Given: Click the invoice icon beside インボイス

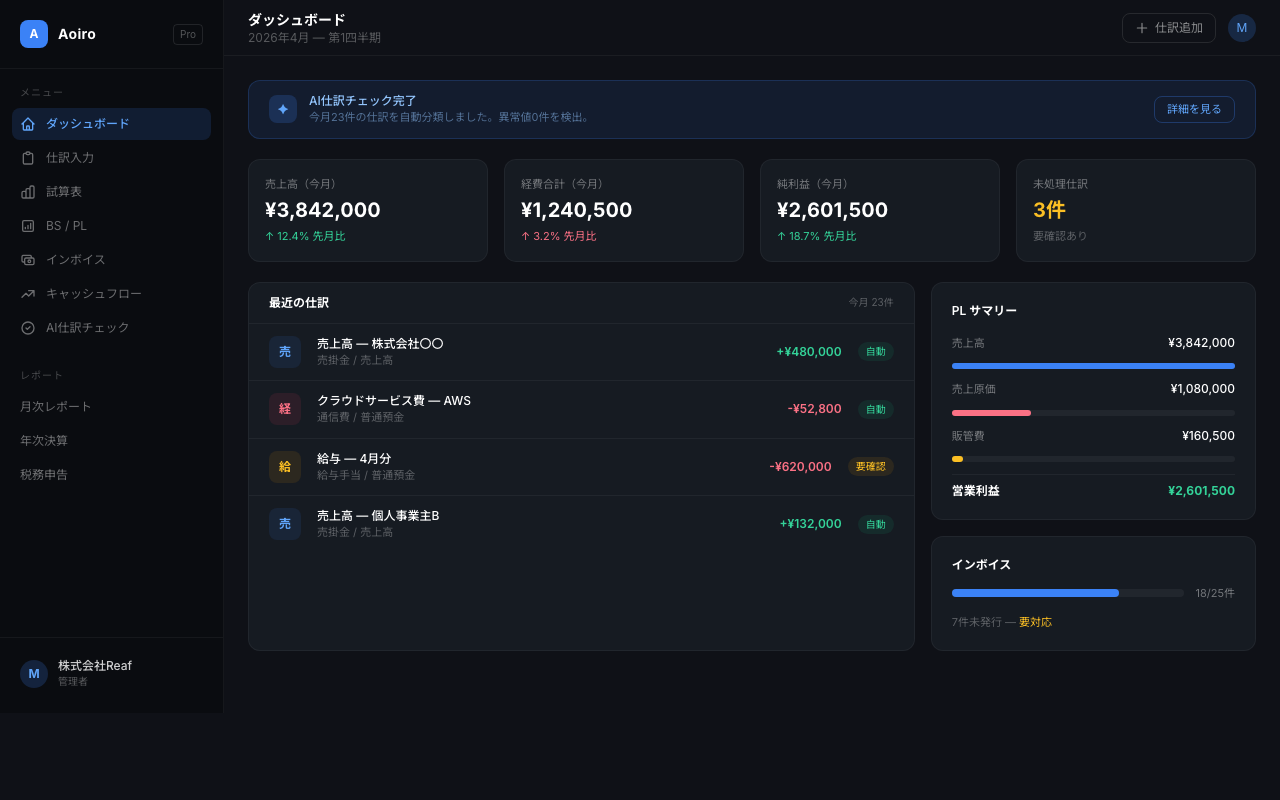Looking at the screenshot, I should 28,260.
